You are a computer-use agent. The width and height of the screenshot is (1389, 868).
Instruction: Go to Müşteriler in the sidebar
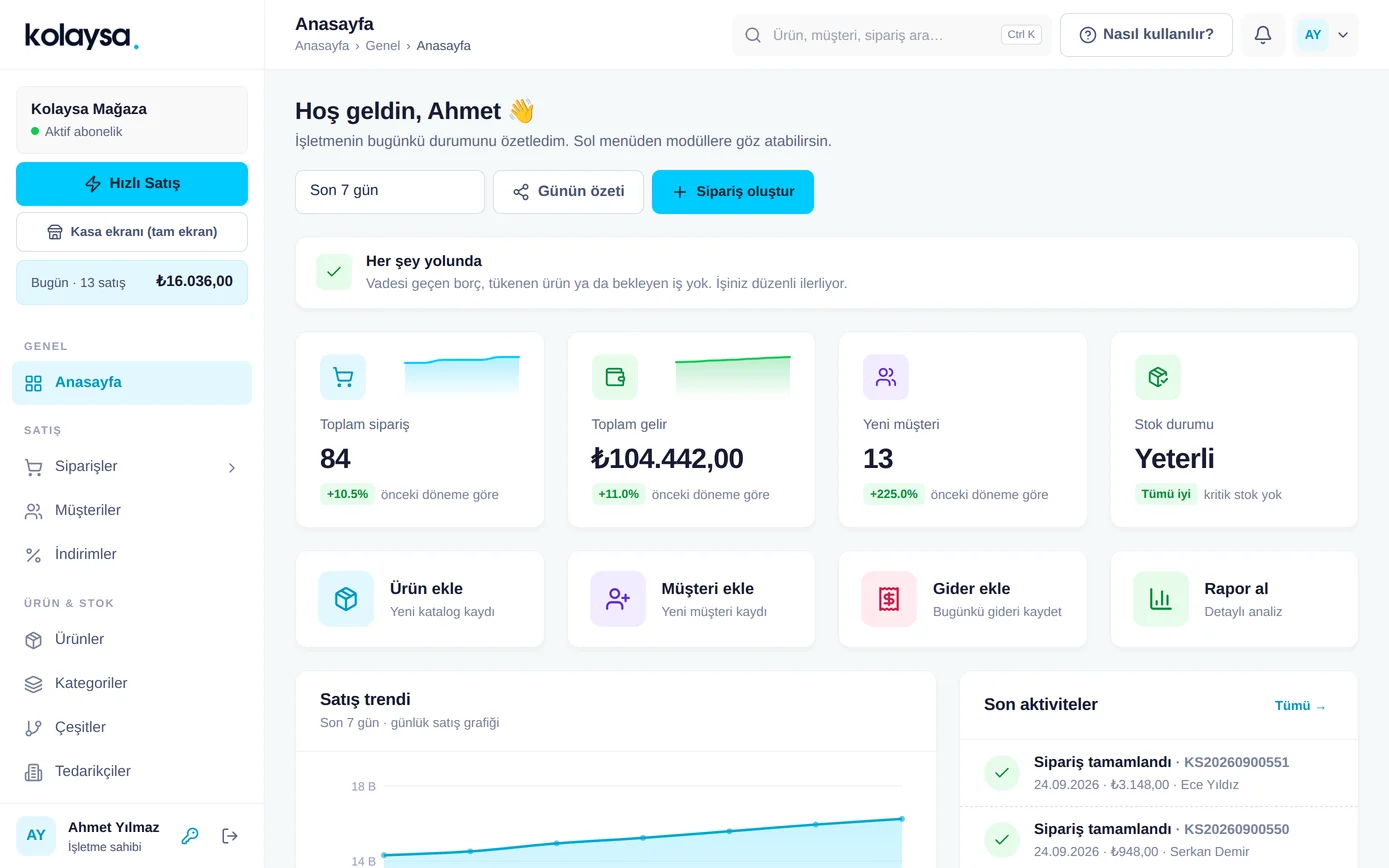pos(132,511)
